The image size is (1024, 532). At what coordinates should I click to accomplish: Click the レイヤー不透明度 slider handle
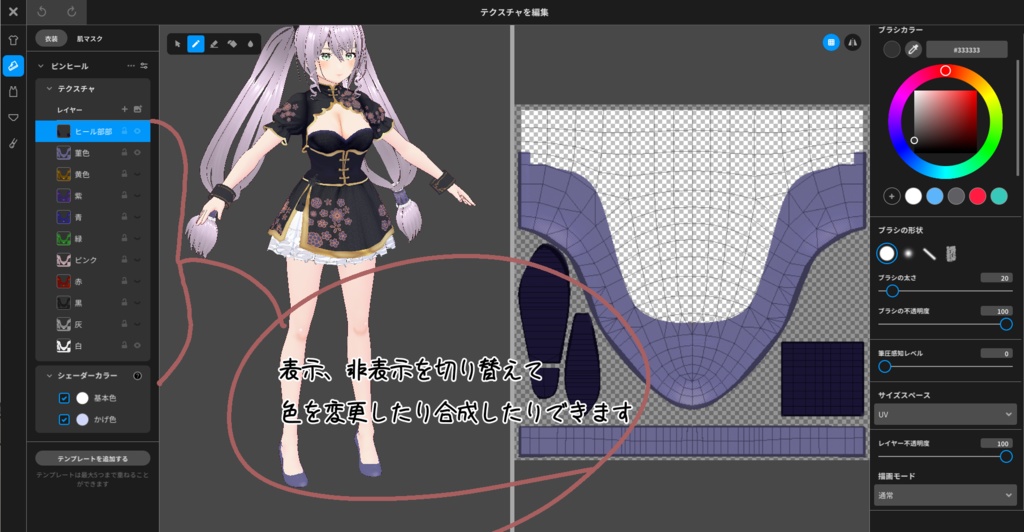point(1006,457)
